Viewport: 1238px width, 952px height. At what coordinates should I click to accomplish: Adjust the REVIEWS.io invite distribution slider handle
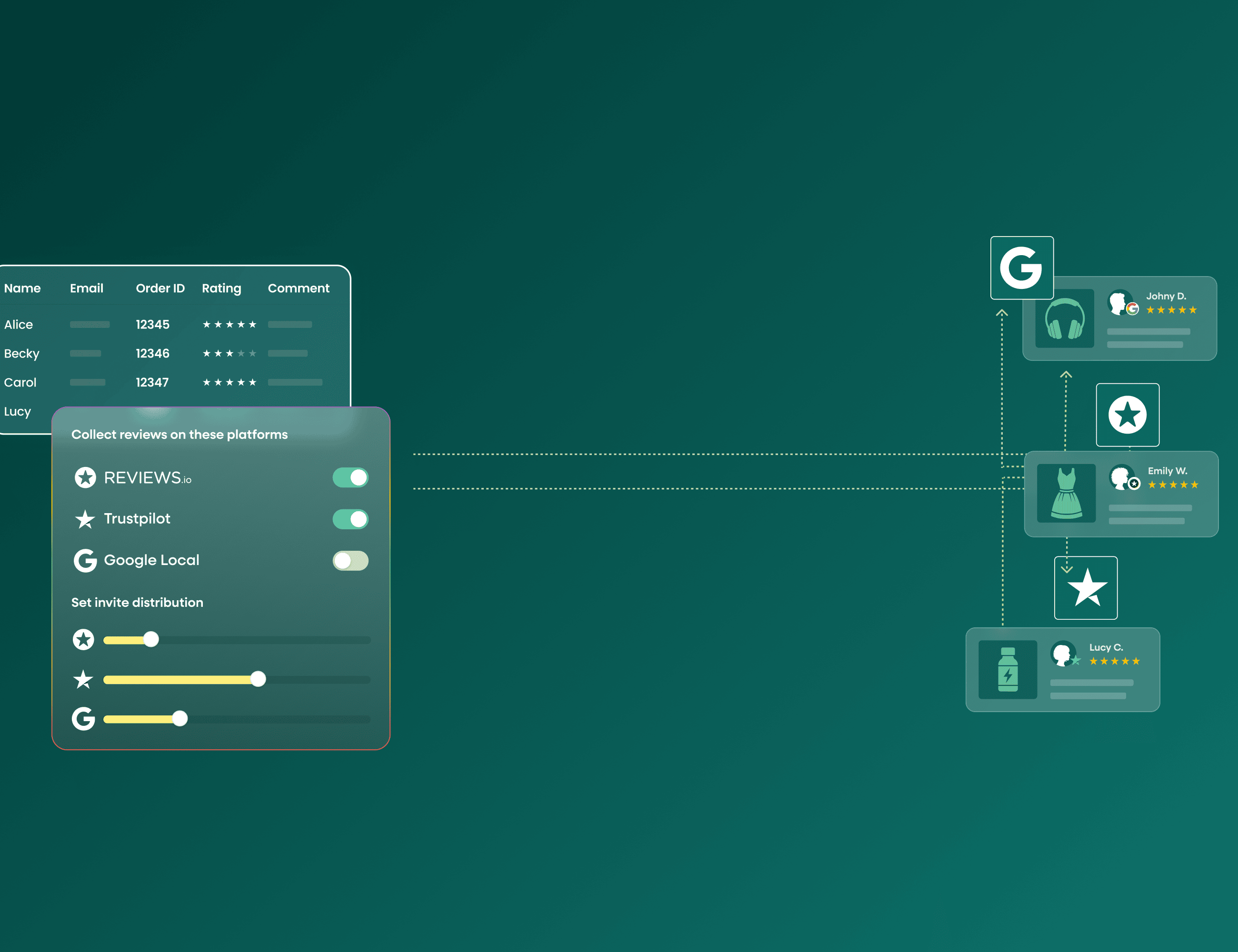click(151, 639)
